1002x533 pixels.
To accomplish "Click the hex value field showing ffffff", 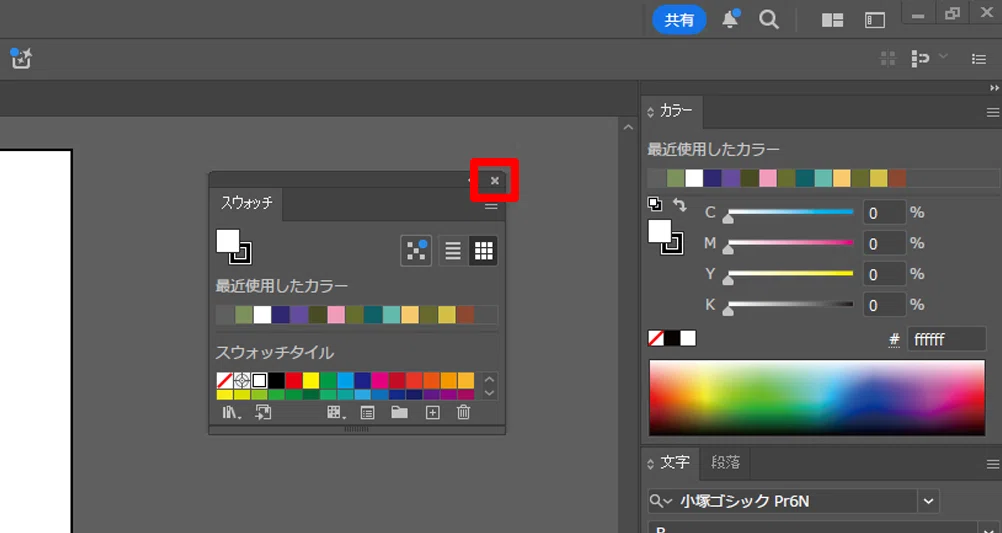I will tap(946, 339).
